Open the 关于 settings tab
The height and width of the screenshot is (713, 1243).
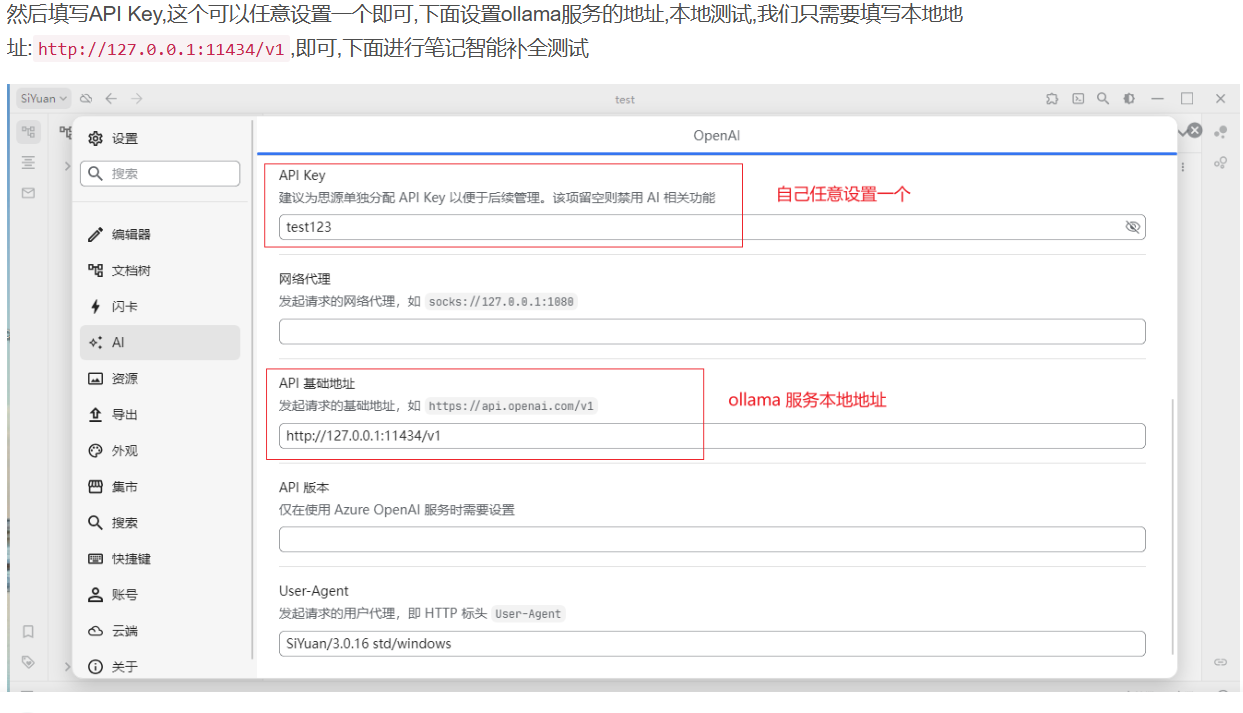tap(160, 666)
